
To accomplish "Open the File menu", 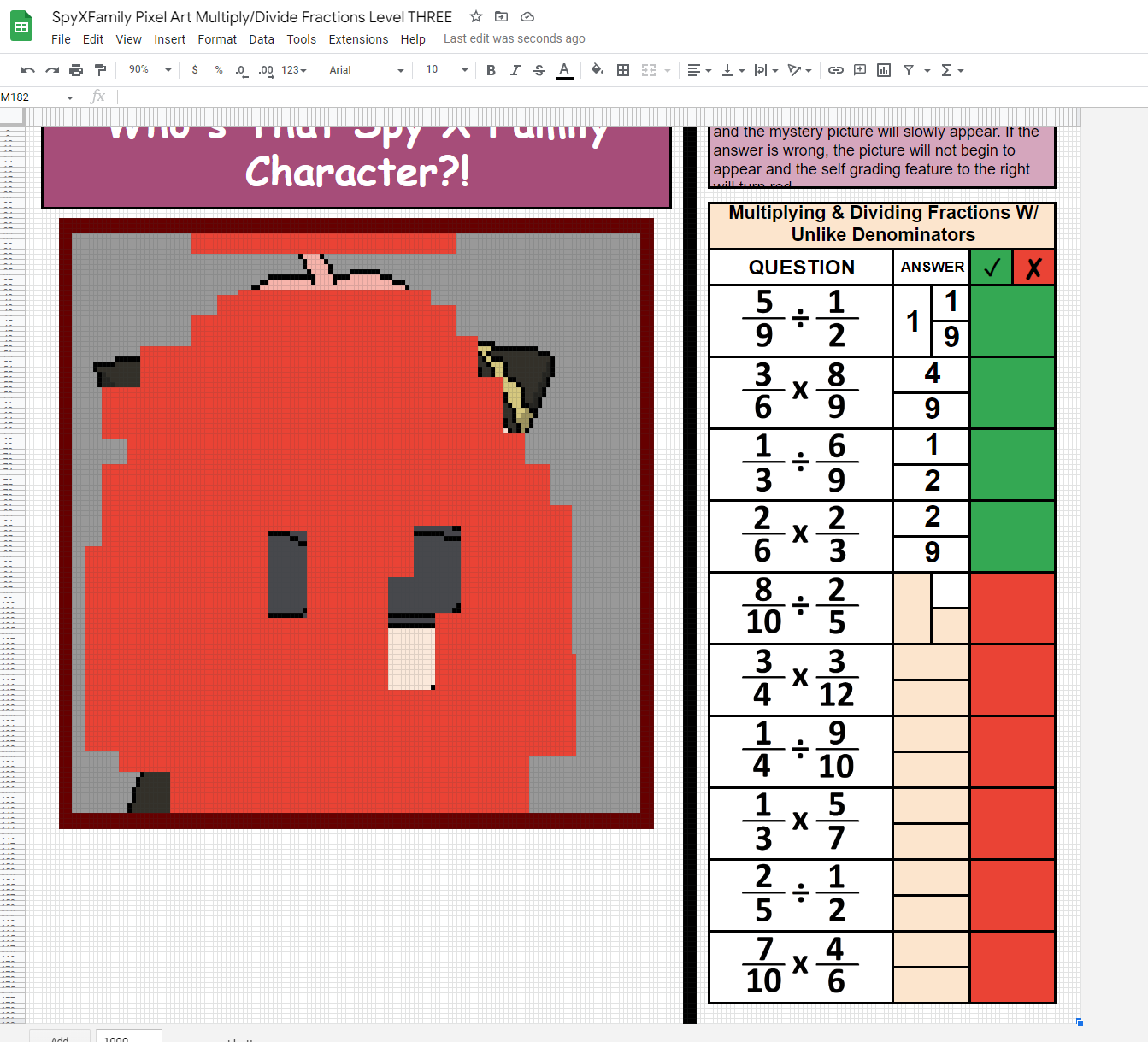I will pyautogui.click(x=61, y=39).
